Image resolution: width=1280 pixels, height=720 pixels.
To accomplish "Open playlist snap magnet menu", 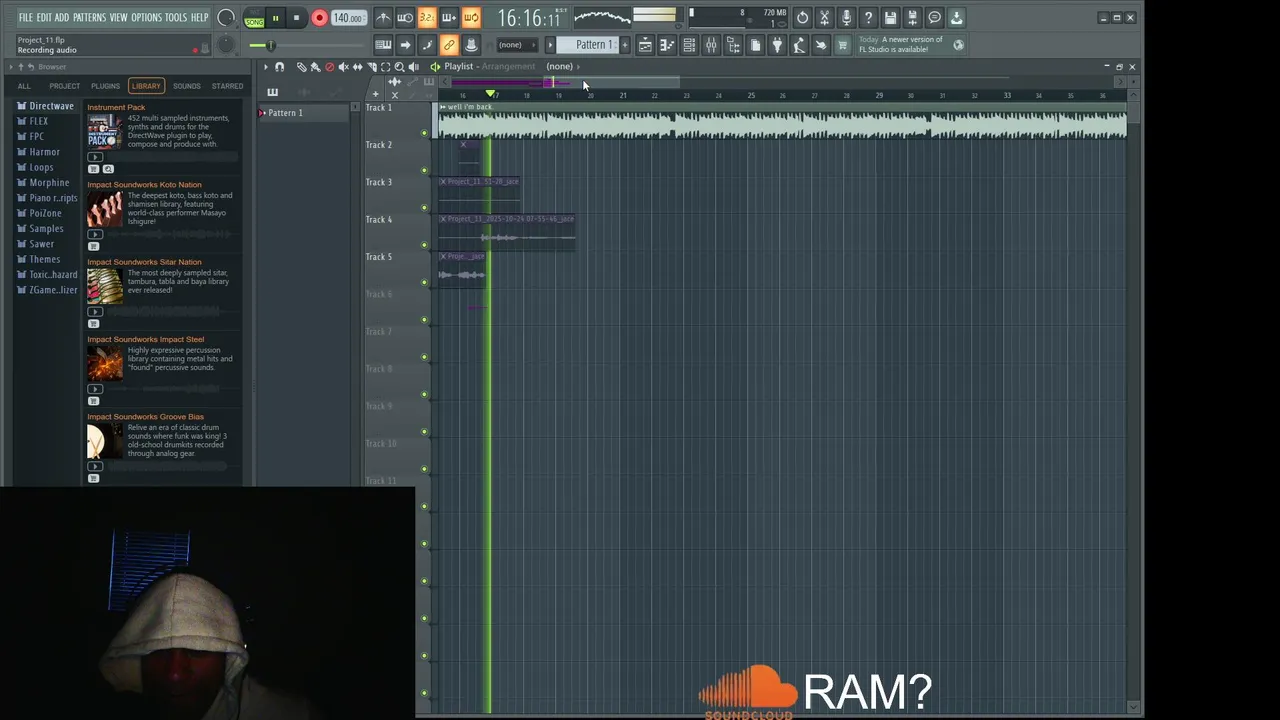I will click(279, 67).
